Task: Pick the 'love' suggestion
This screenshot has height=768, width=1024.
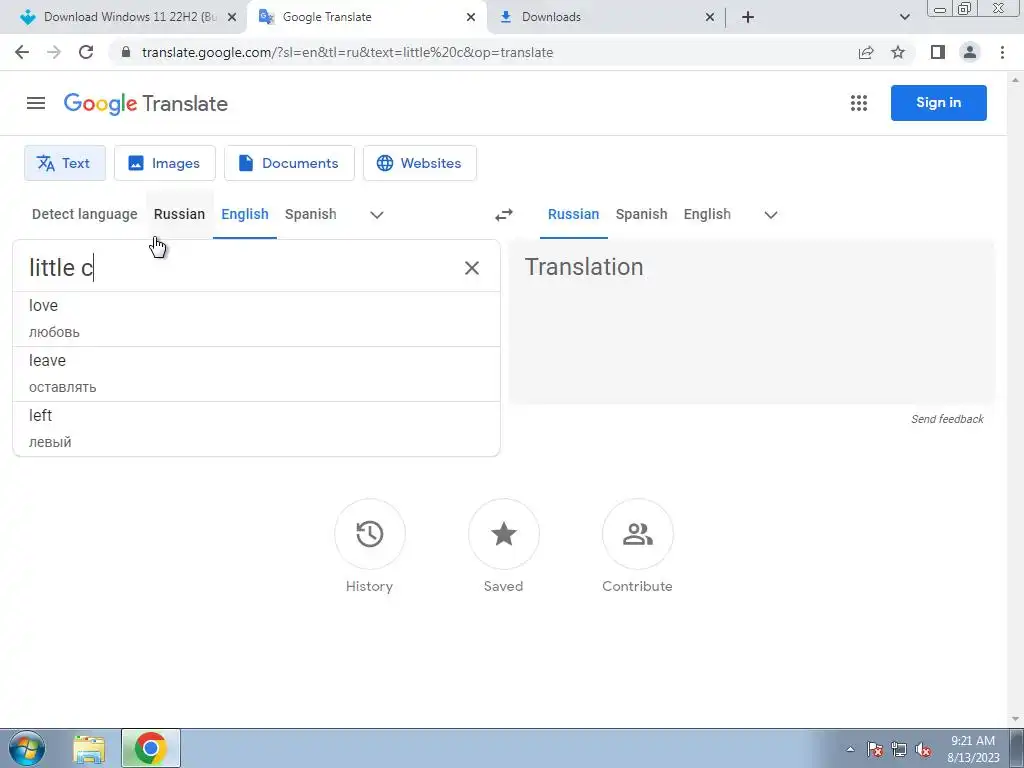Action: (x=257, y=319)
